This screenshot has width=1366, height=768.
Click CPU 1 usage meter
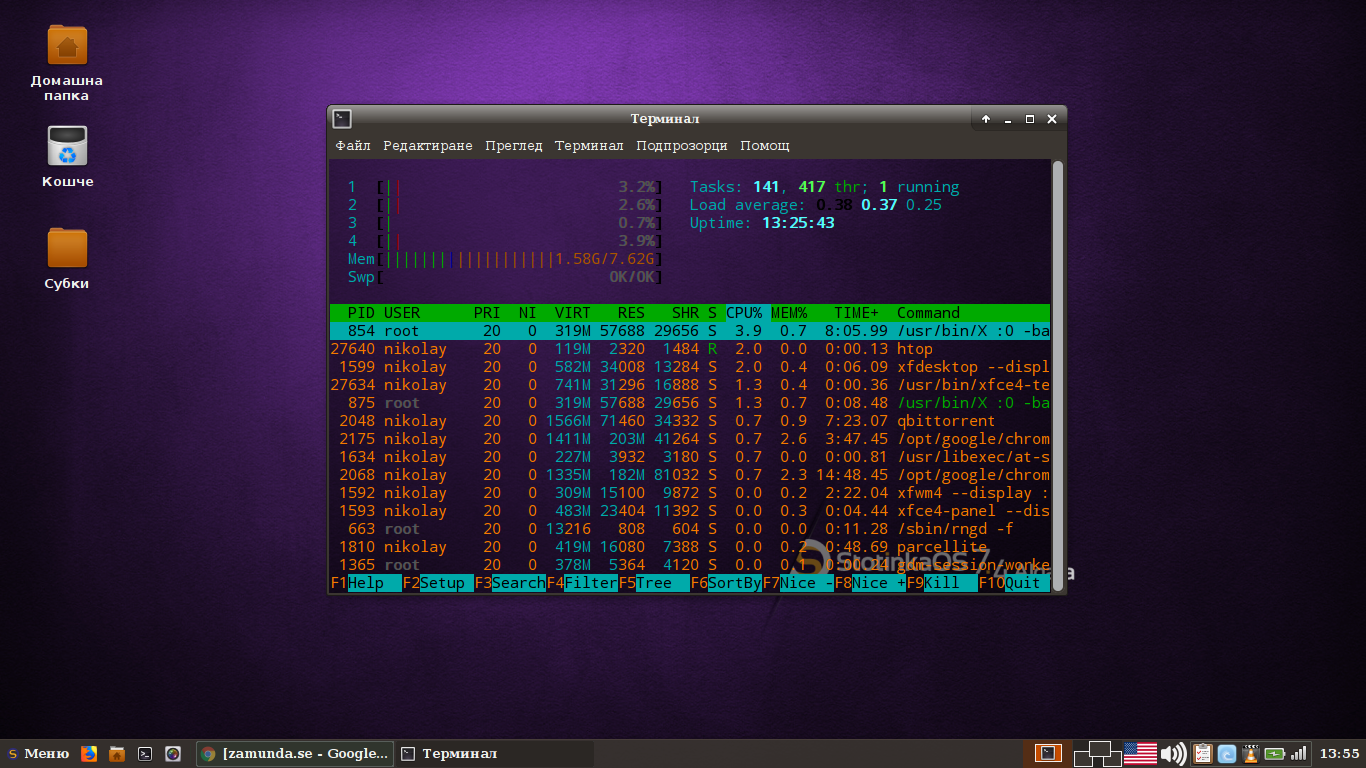click(505, 187)
